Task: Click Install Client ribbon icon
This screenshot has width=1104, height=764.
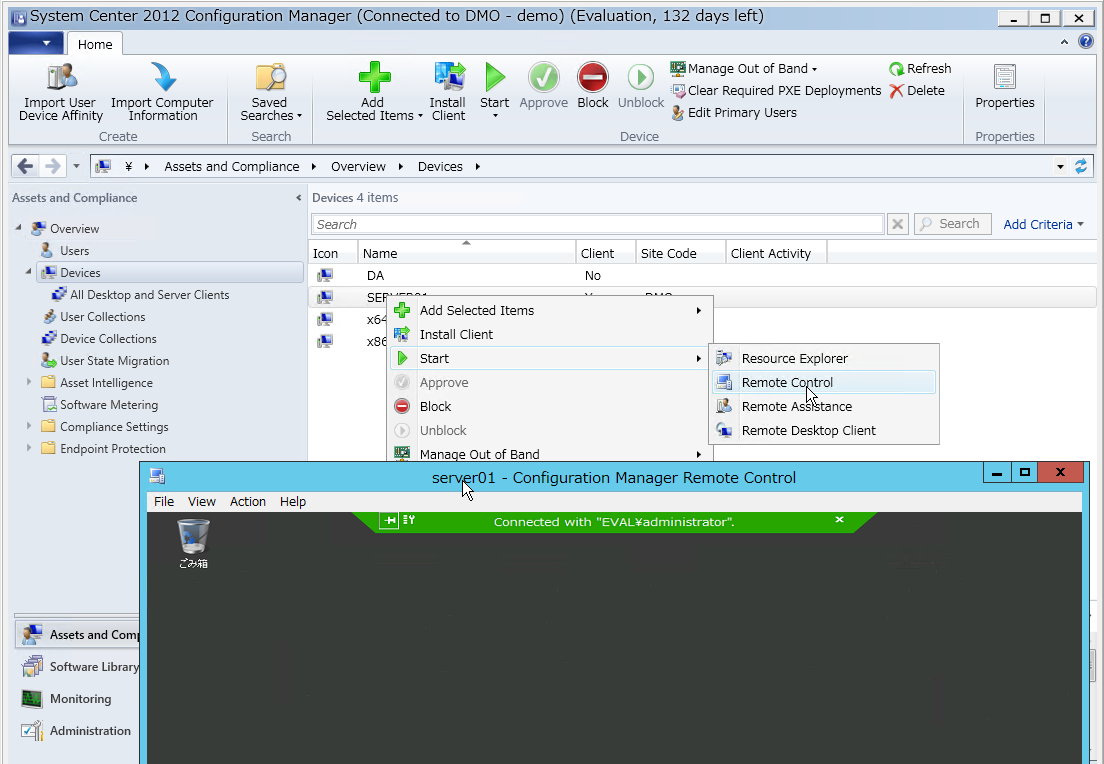Action: (x=448, y=77)
